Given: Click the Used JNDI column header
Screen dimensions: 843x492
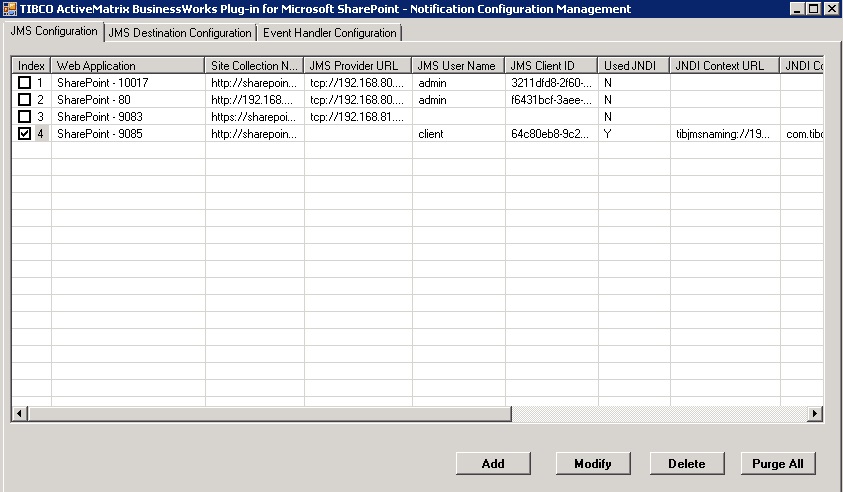Looking at the screenshot, I should (x=633, y=66).
